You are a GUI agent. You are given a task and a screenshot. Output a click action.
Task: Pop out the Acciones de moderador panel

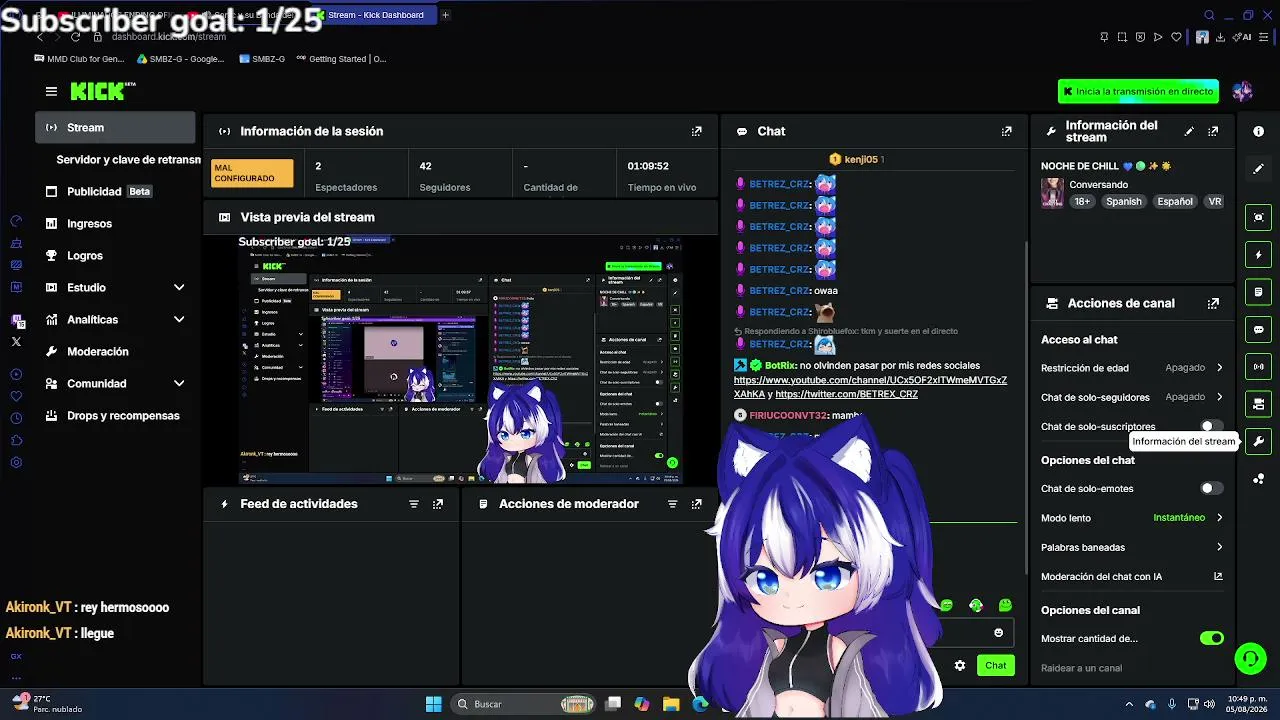tap(697, 504)
